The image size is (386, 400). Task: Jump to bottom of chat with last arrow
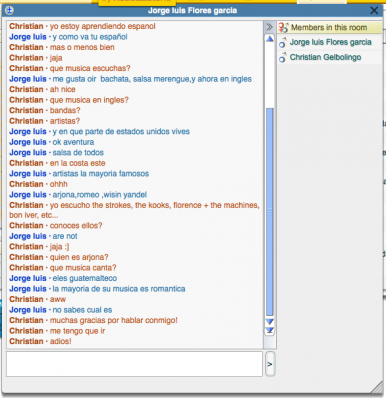(270, 331)
